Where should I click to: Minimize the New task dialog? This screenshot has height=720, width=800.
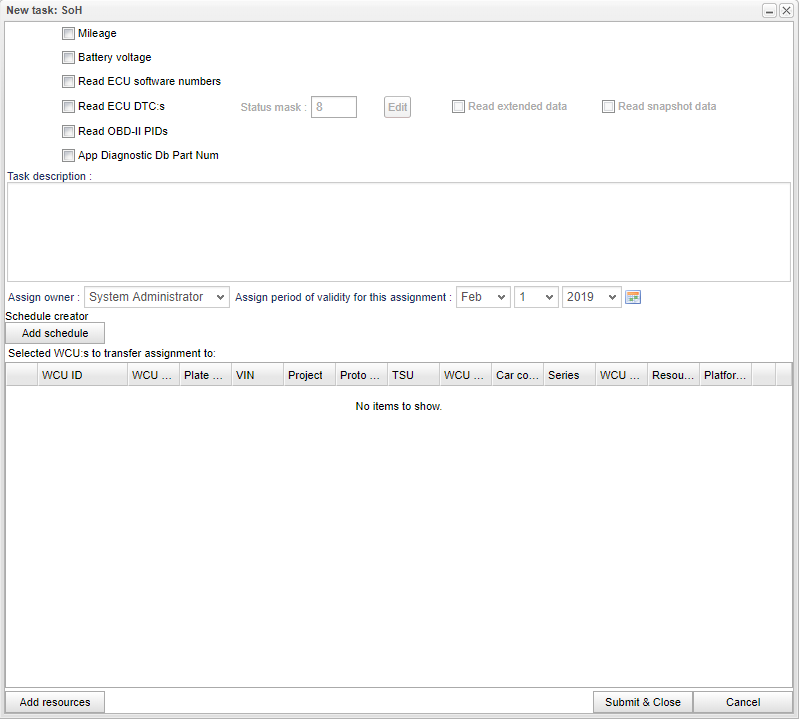(x=770, y=10)
